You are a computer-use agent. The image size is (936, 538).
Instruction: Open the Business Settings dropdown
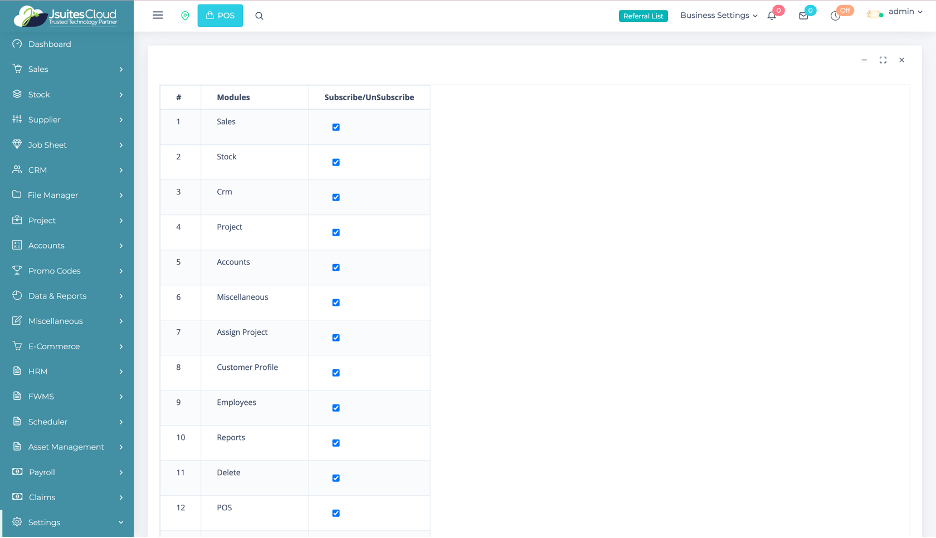click(x=718, y=16)
